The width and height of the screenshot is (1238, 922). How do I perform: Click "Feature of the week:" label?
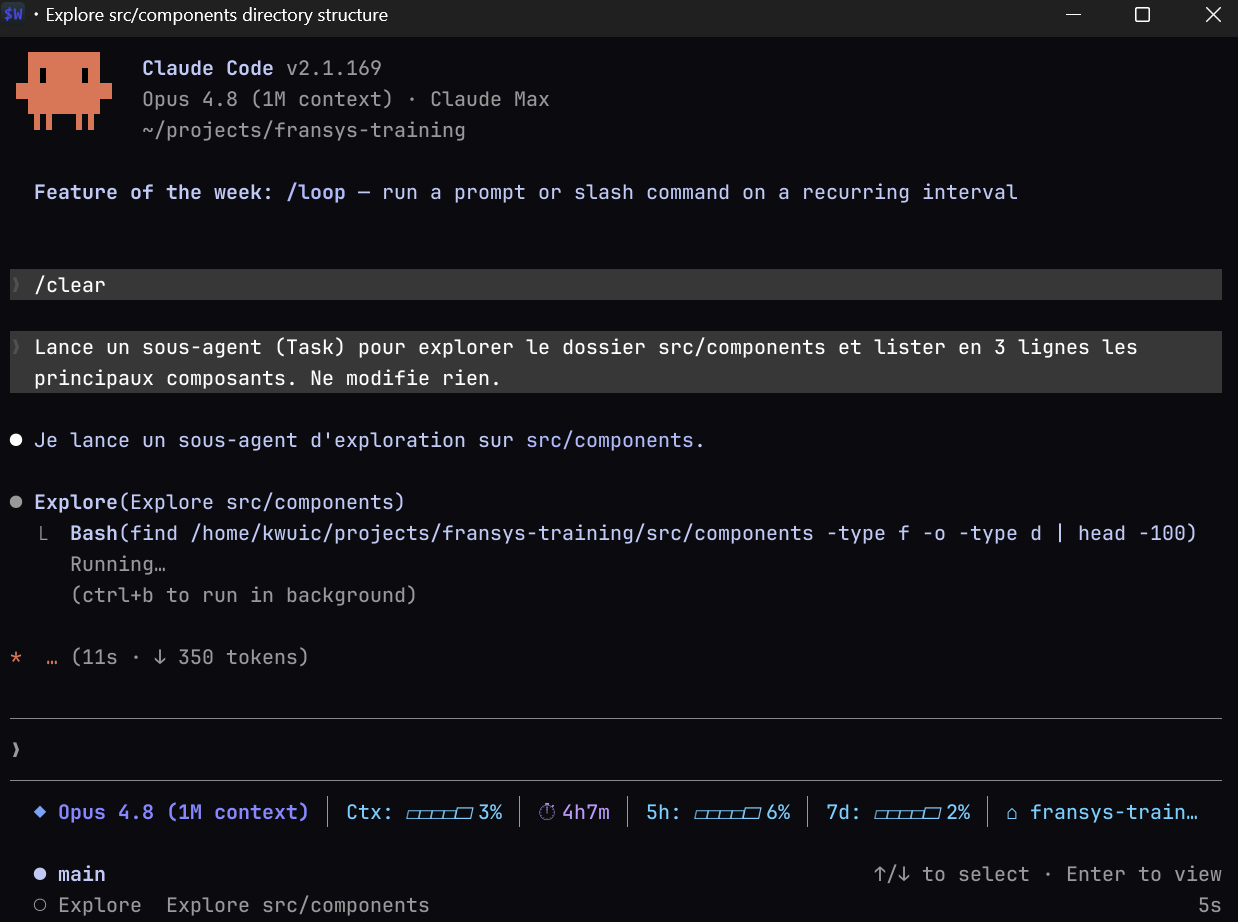pyautogui.click(x=153, y=192)
